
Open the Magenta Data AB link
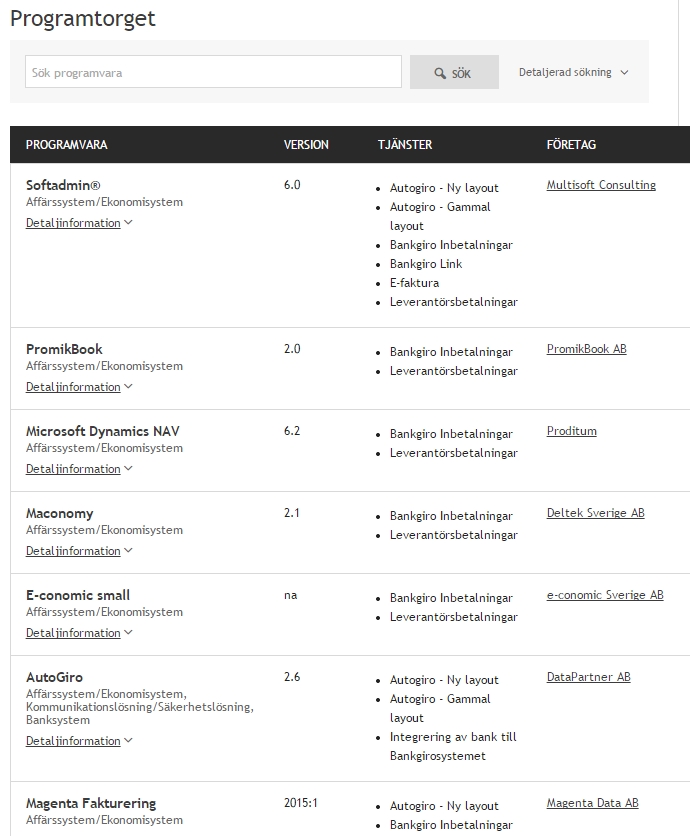[x=592, y=802]
